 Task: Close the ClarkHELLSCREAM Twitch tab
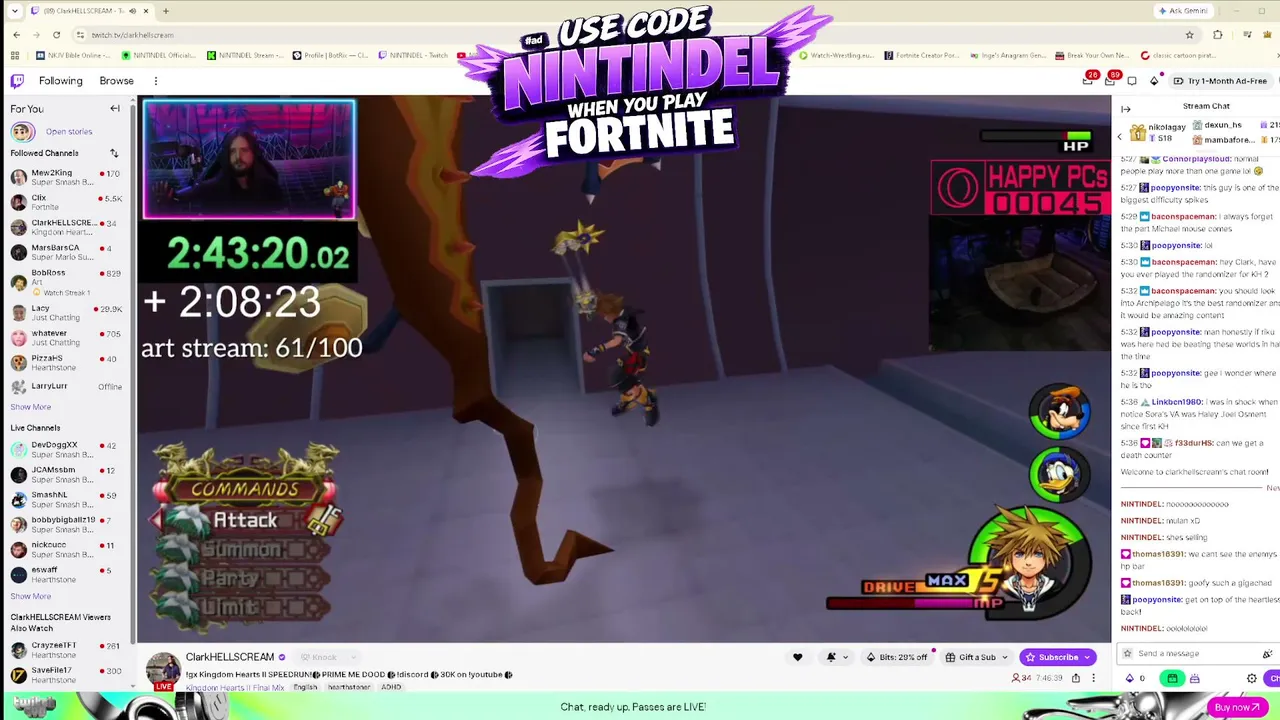(x=146, y=11)
